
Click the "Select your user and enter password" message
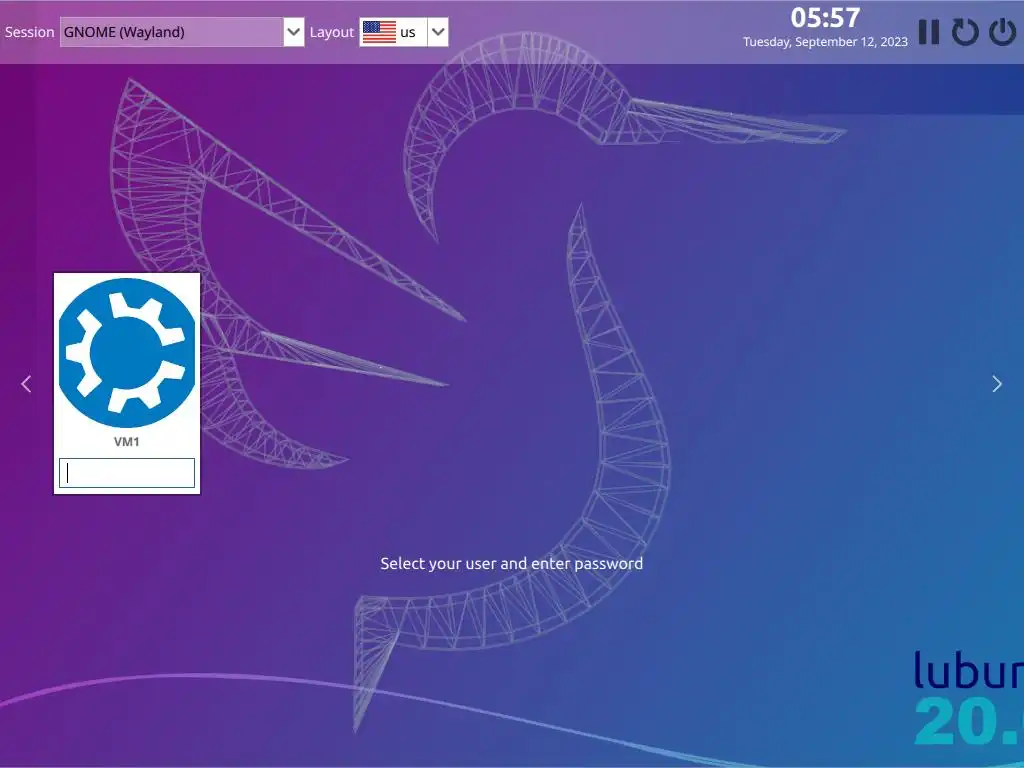[x=512, y=564]
